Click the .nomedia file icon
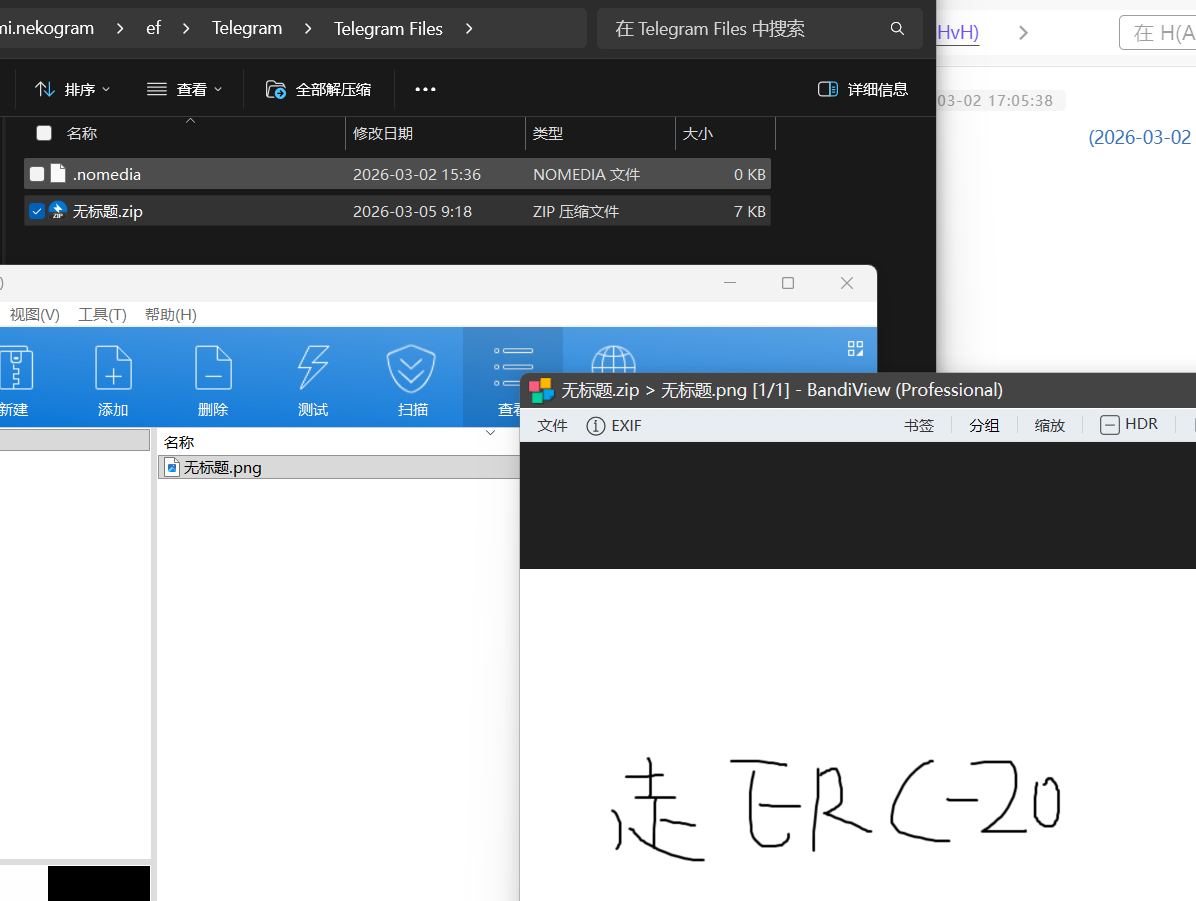This screenshot has height=901, width=1196. (58, 174)
